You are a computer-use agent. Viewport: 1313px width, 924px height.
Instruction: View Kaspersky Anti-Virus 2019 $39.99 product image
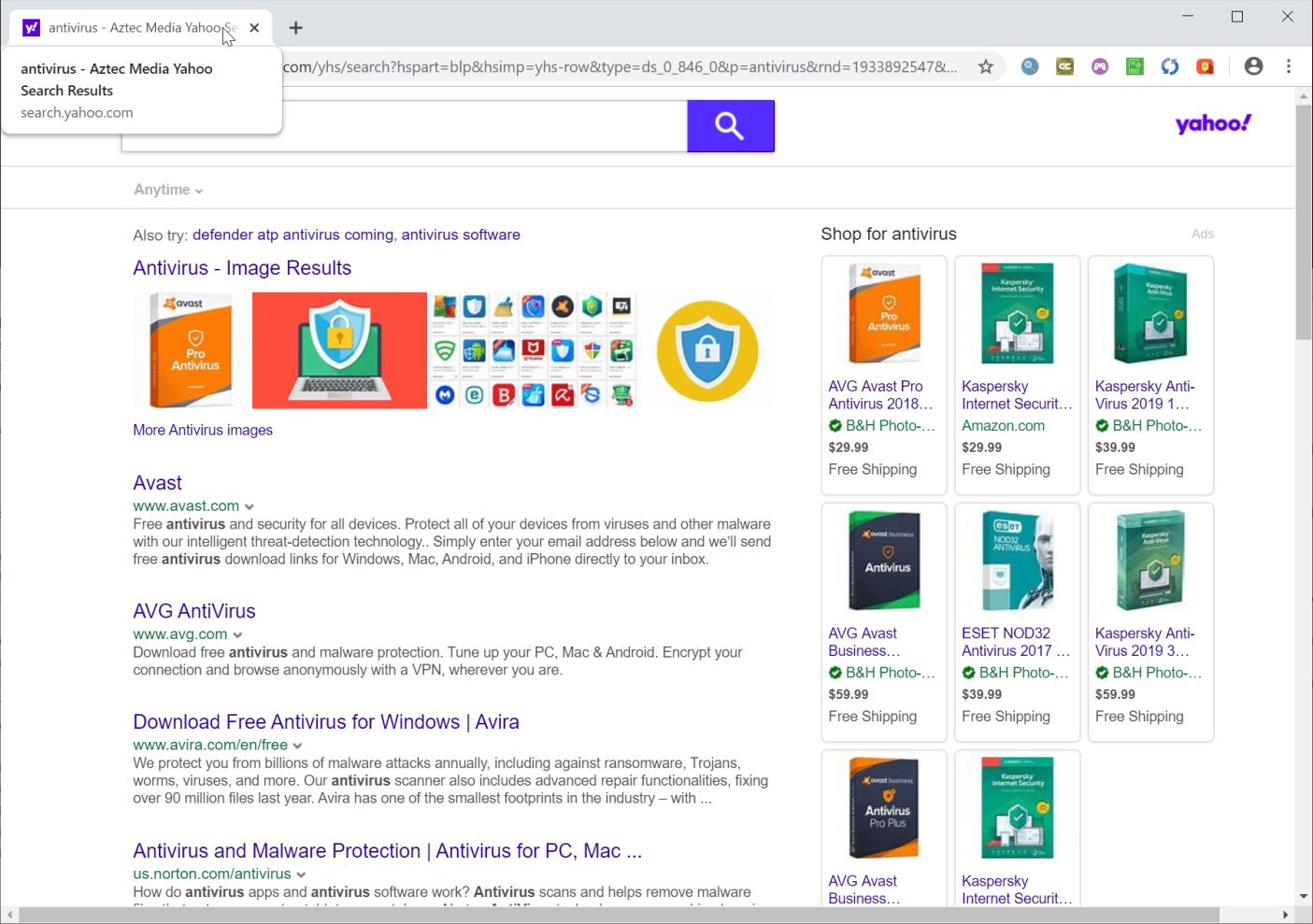point(1150,315)
